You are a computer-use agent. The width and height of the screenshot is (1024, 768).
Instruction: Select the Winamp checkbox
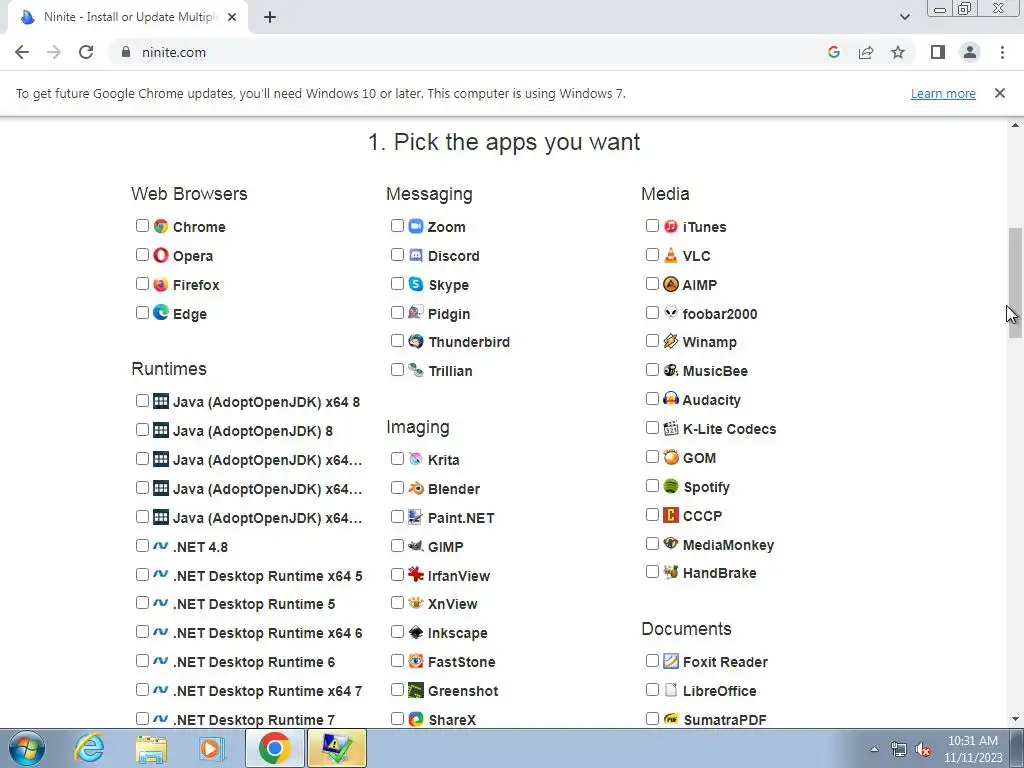652,341
